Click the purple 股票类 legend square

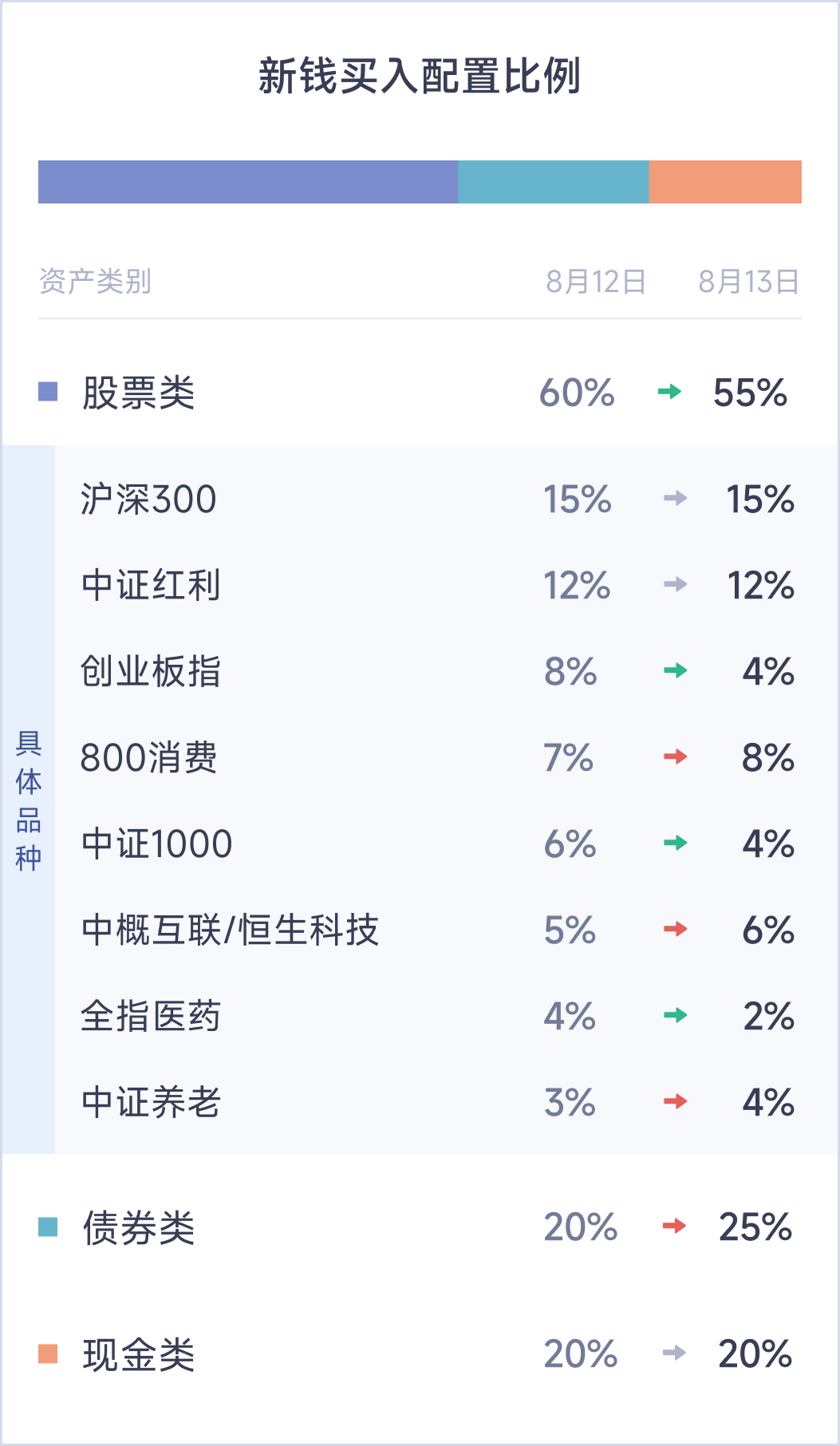(48, 392)
